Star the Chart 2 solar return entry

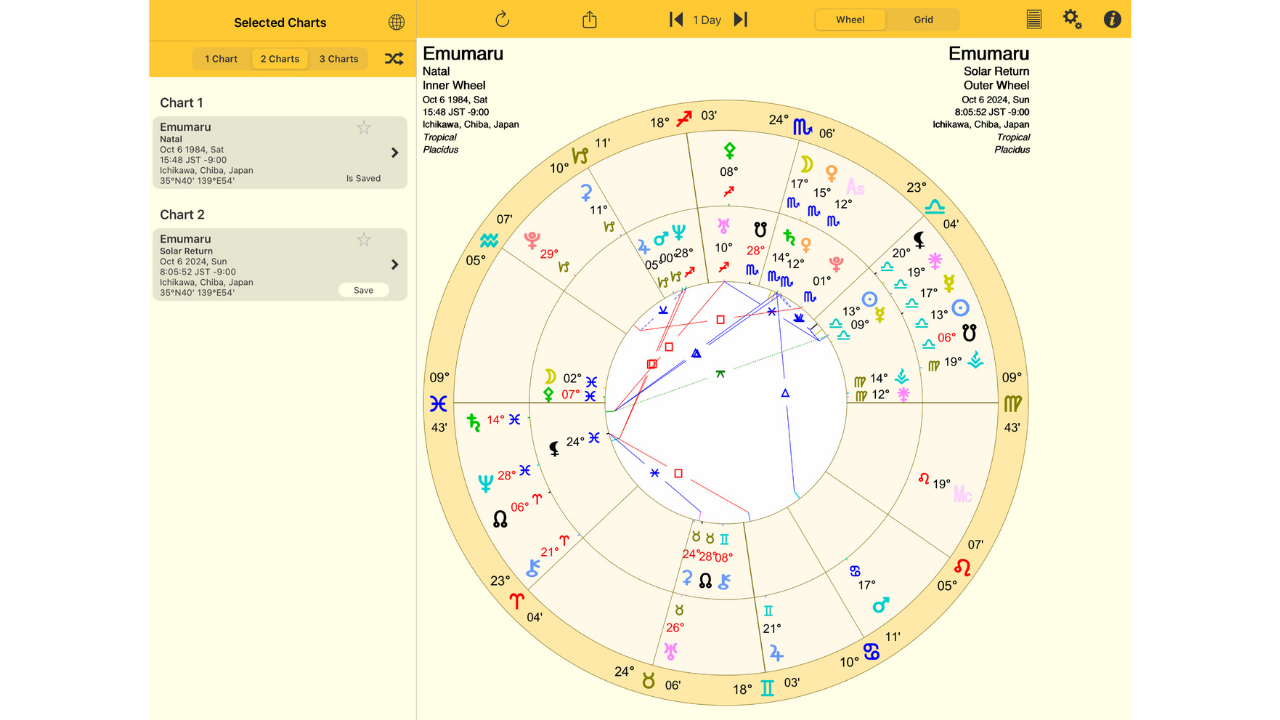(x=364, y=239)
